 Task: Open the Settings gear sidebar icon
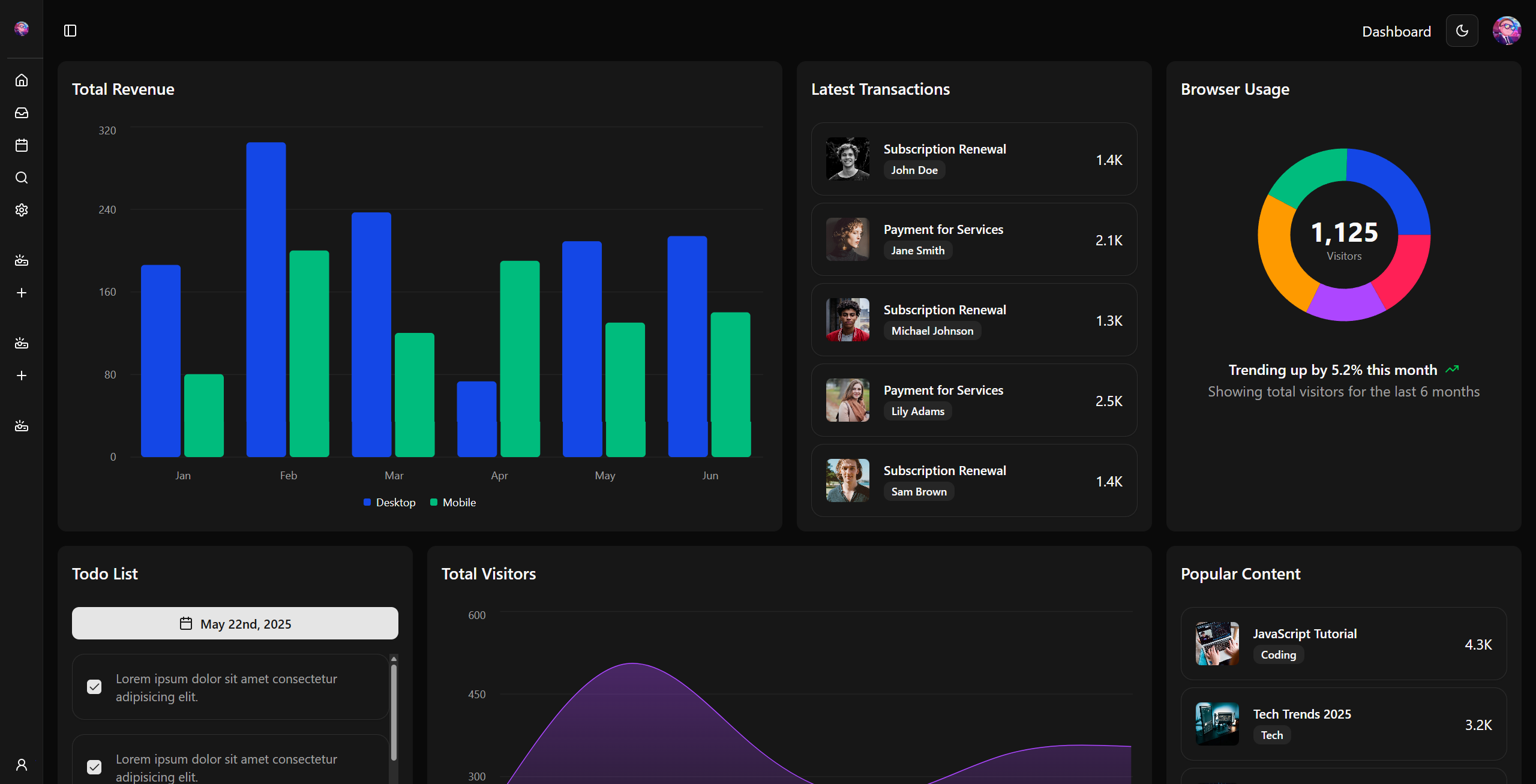click(22, 210)
